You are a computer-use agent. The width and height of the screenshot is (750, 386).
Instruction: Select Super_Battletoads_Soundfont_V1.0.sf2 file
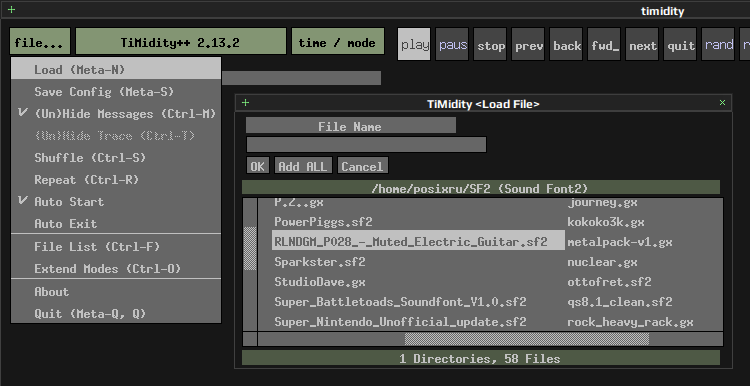pos(400,302)
